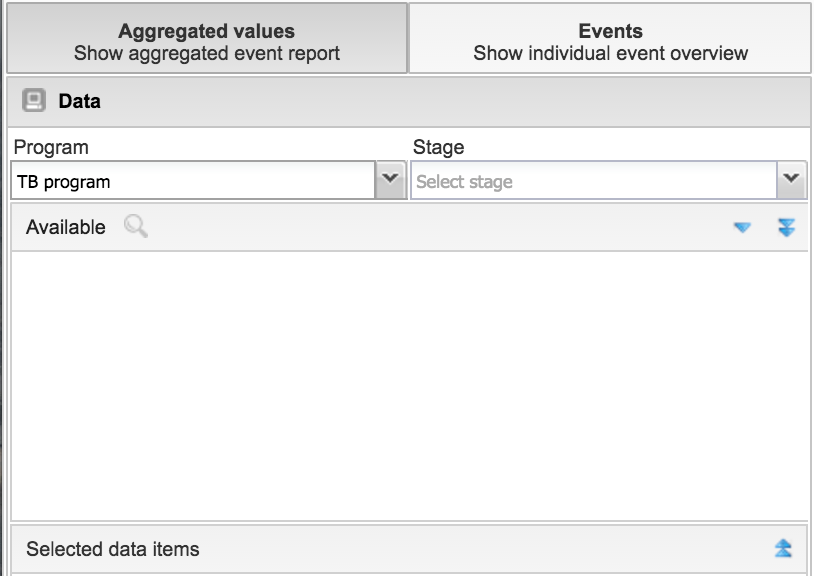Click the Select stage field

point(592,182)
